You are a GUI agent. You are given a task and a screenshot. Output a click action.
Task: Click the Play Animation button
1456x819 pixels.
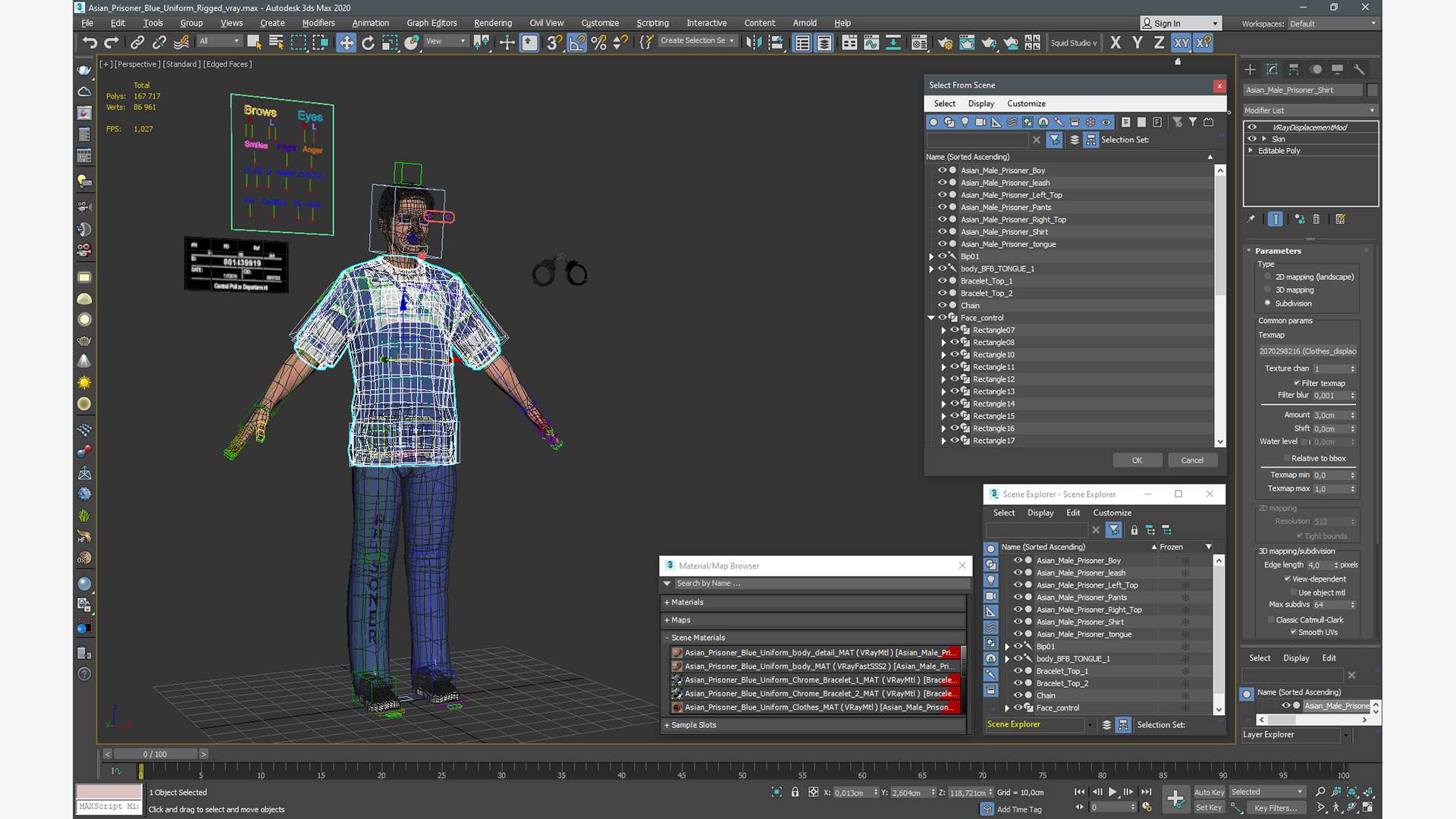(x=1112, y=792)
